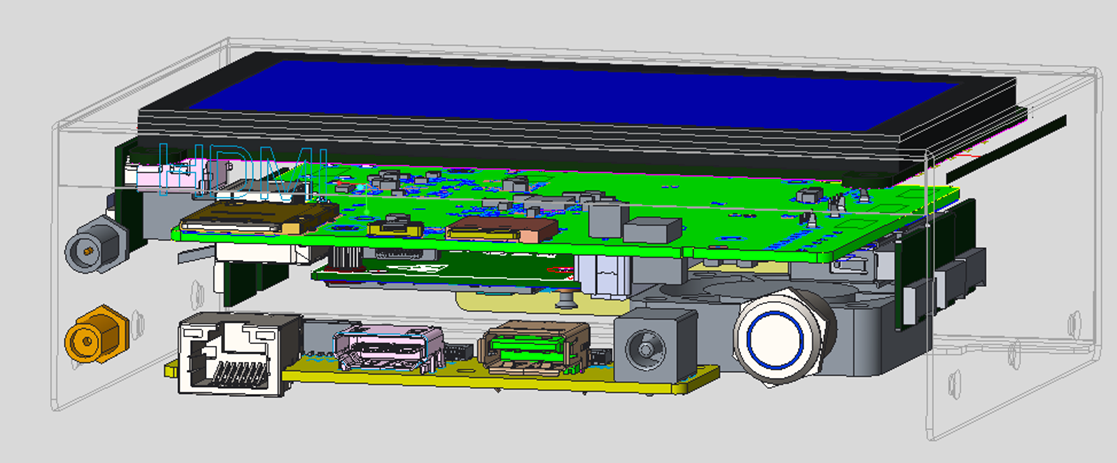Select the dark green middle circuit board
Screen dimensions: 1117x463
point(440,271)
